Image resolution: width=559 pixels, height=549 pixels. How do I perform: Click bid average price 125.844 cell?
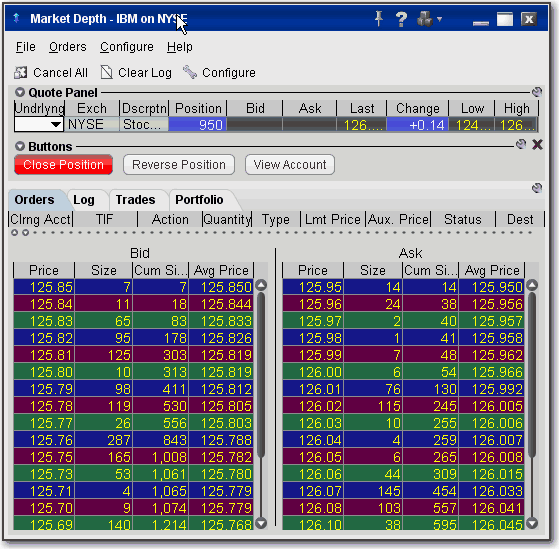point(221,304)
